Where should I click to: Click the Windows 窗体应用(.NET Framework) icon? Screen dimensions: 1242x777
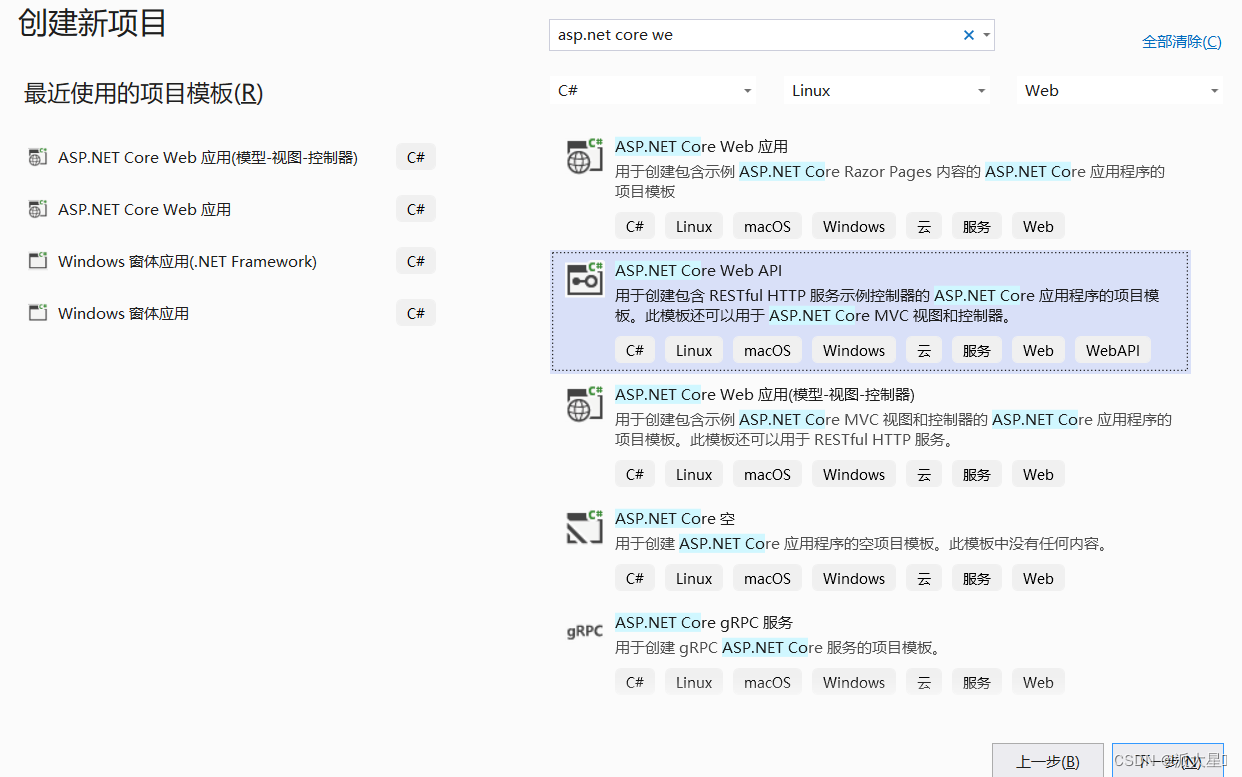[x=37, y=260]
